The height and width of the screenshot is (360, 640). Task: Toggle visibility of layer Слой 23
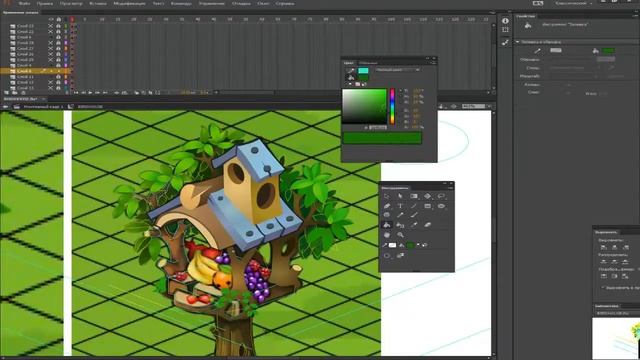coord(51,26)
